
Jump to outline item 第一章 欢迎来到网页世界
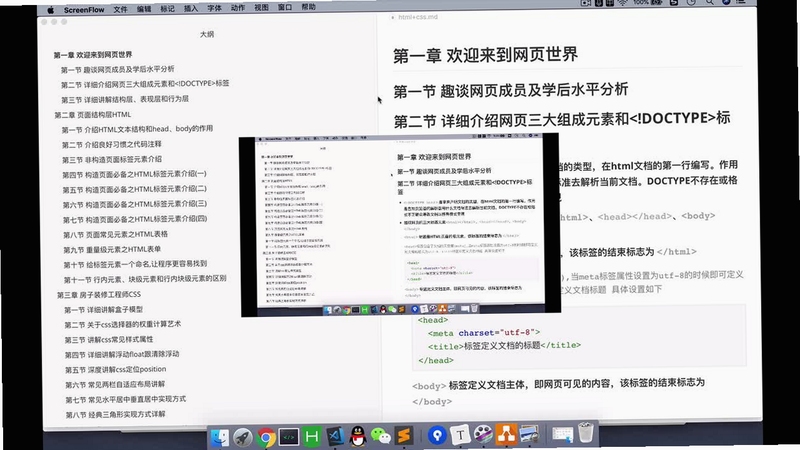pyautogui.click(x=93, y=55)
